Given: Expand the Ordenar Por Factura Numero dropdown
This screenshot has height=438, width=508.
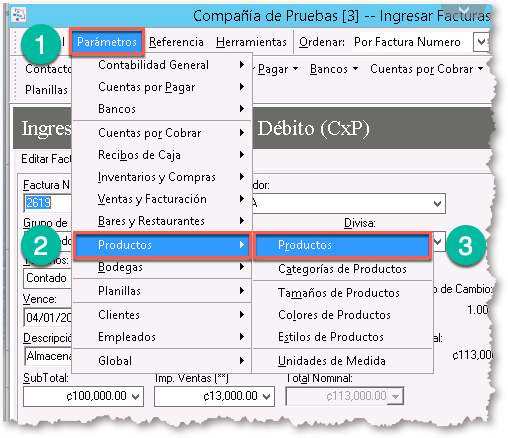Looking at the screenshot, I should pyautogui.click(x=481, y=42).
